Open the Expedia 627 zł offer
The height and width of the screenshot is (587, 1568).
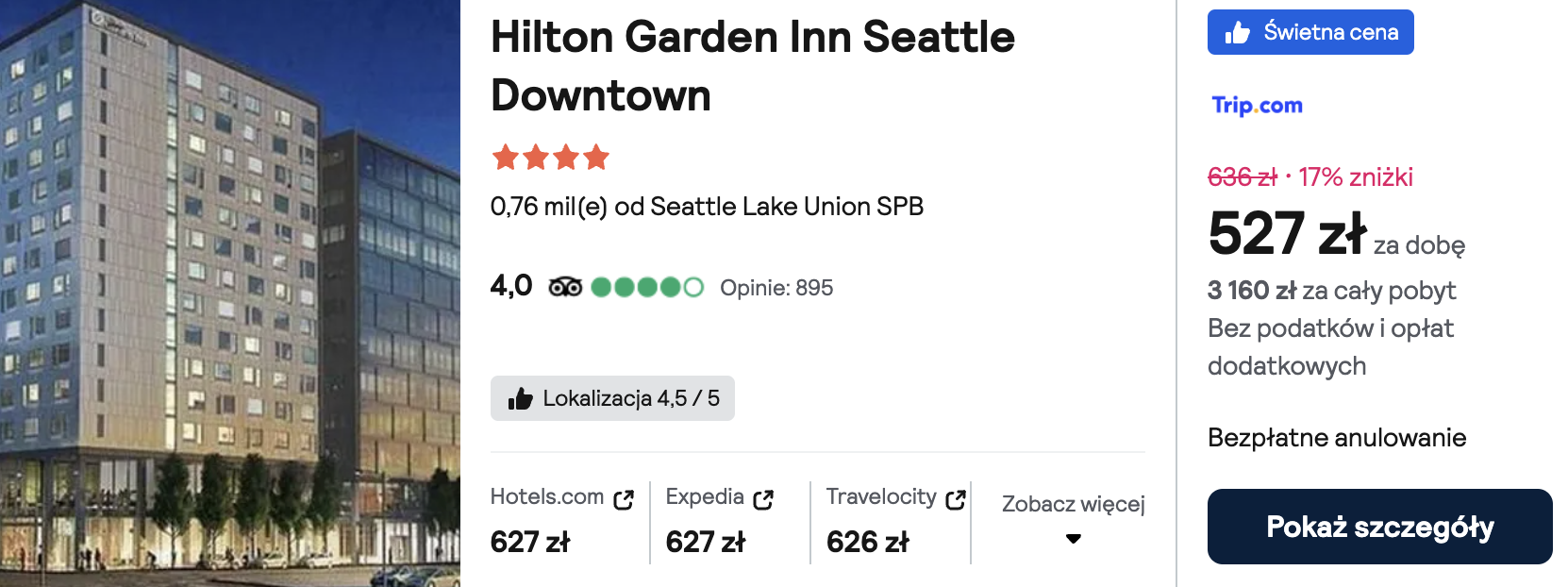(x=706, y=542)
